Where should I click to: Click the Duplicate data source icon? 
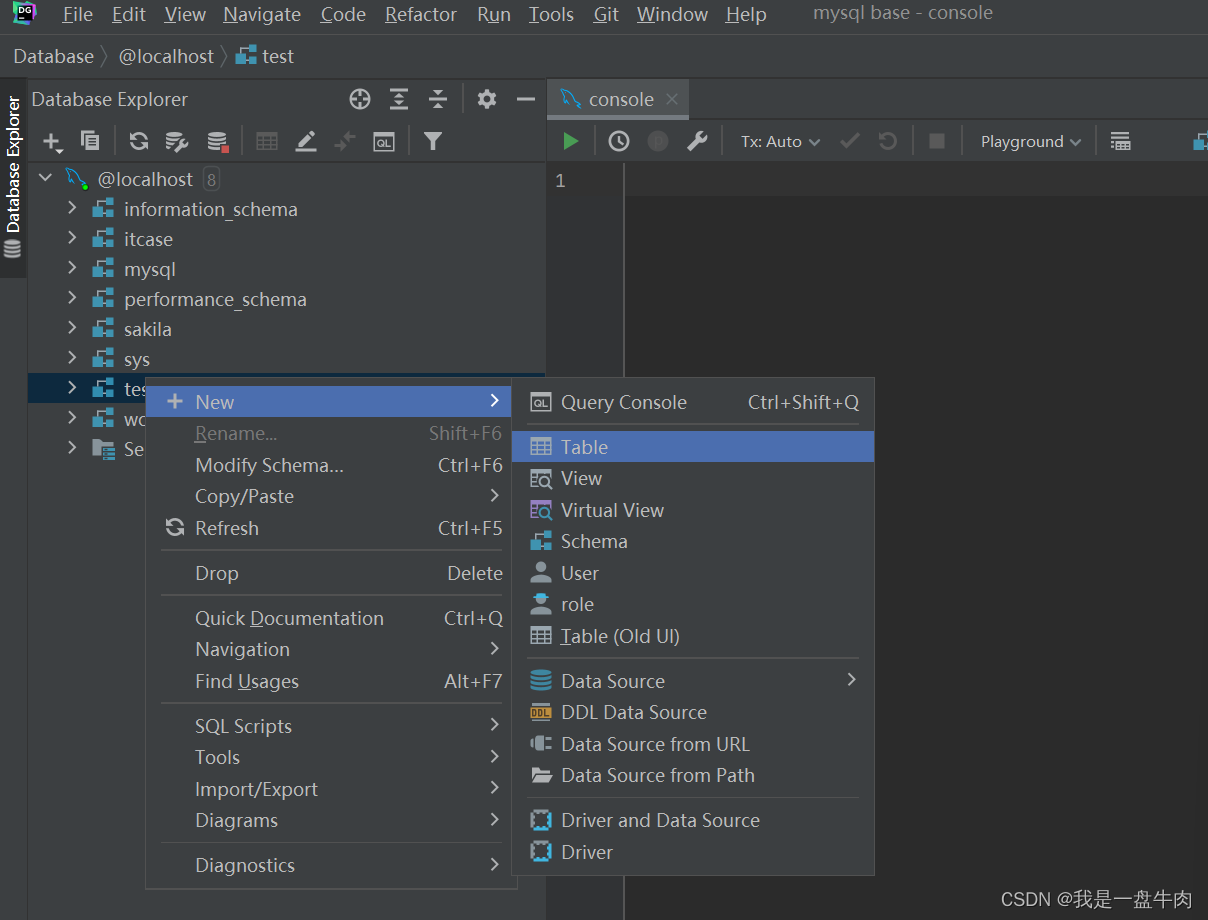(x=90, y=141)
